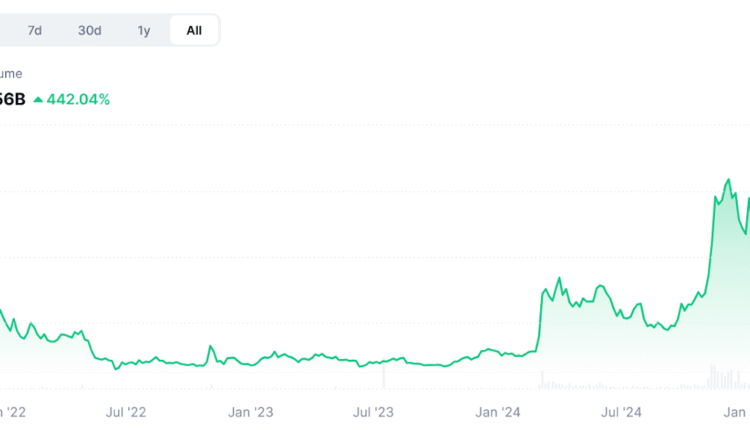The image size is (750, 430).
Task: Click the Jul '23 axis label
Action: tap(374, 411)
